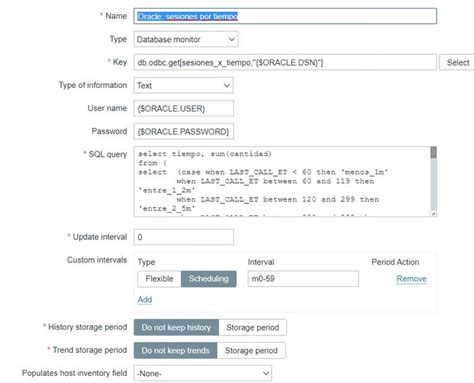The height and width of the screenshot is (383, 474).
Task: Click the 'Trend storage period' label
Action: [x=90, y=350]
